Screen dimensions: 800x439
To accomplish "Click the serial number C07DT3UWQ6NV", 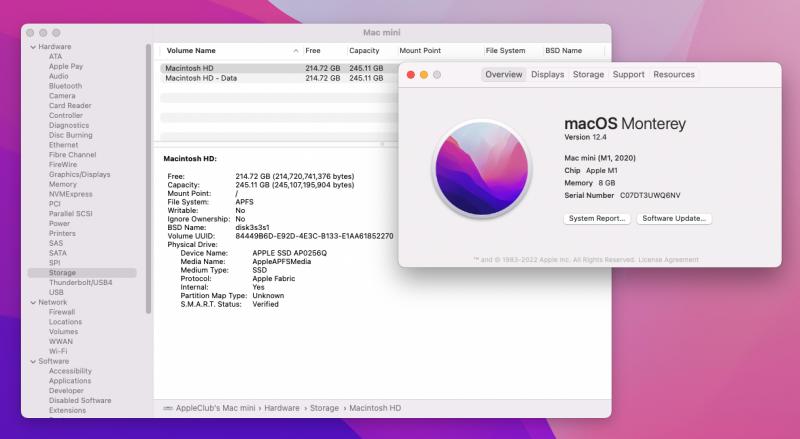I will (x=650, y=196).
